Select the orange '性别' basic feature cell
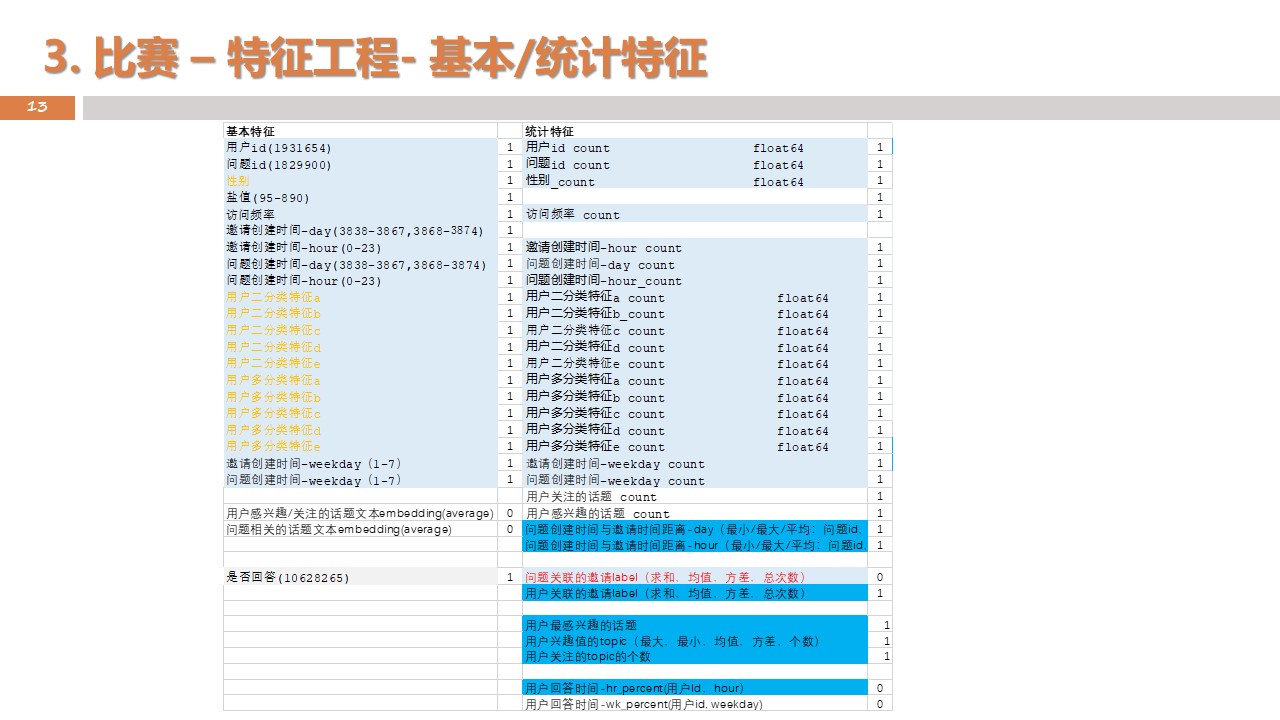 360,181
